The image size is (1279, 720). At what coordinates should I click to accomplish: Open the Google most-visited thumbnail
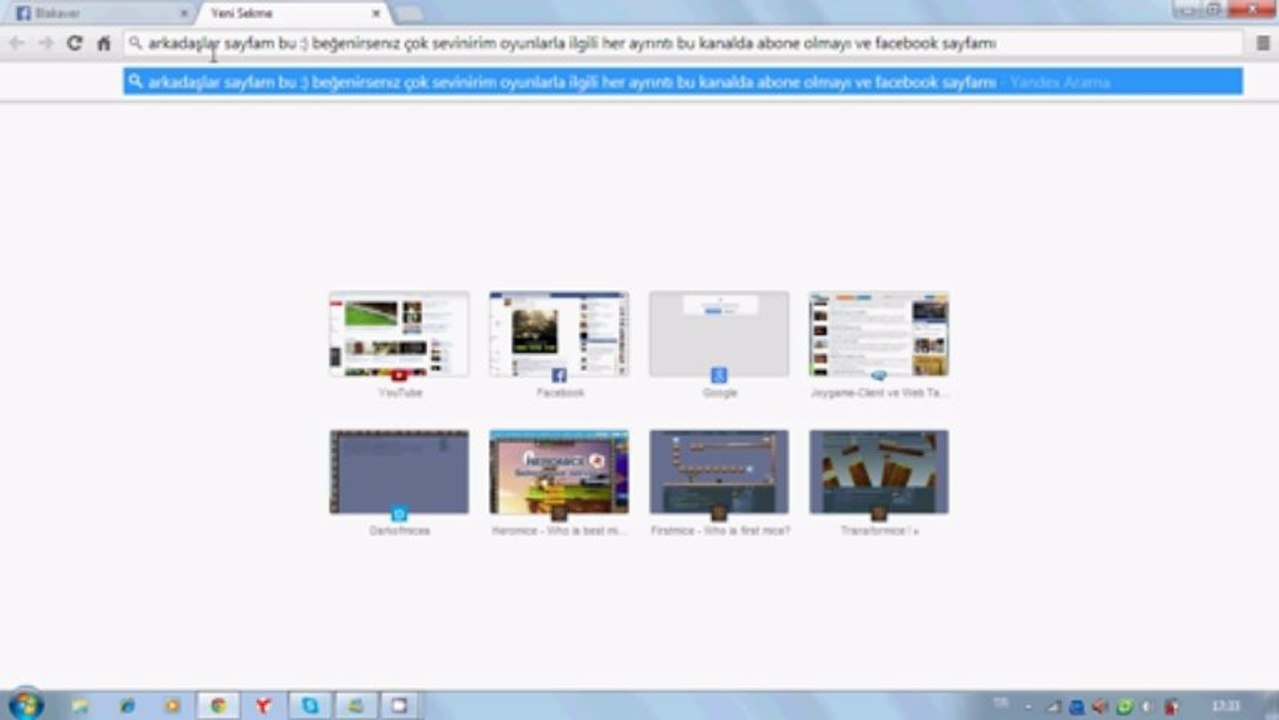tap(719, 334)
